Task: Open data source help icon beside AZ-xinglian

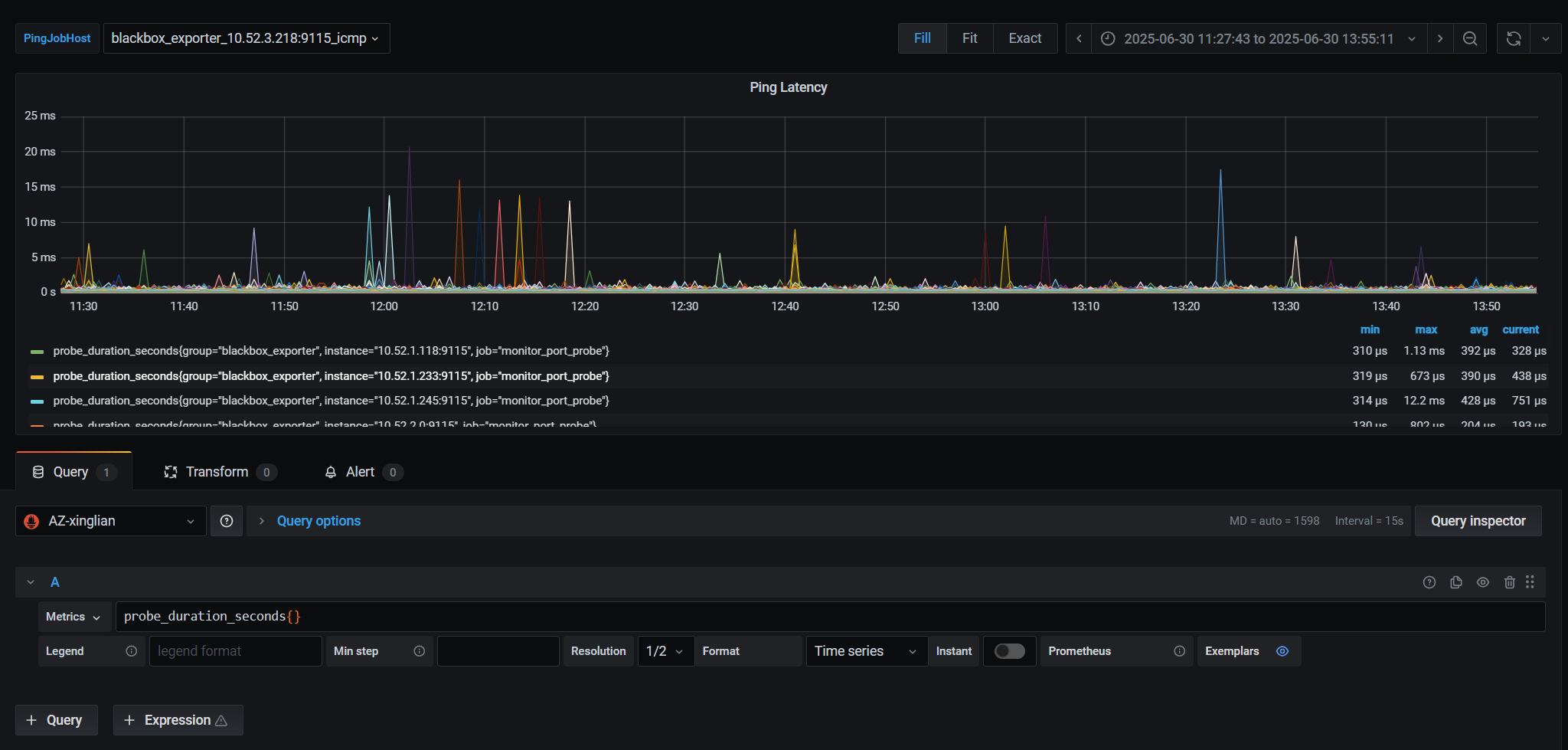Action: (x=227, y=521)
